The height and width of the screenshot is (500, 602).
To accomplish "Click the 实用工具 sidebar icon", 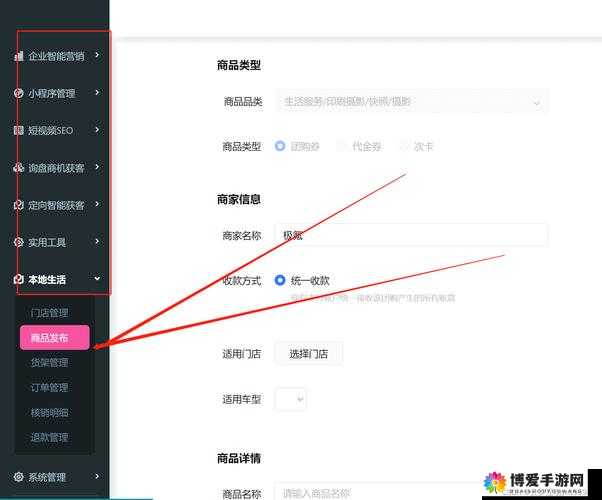I will point(18,242).
